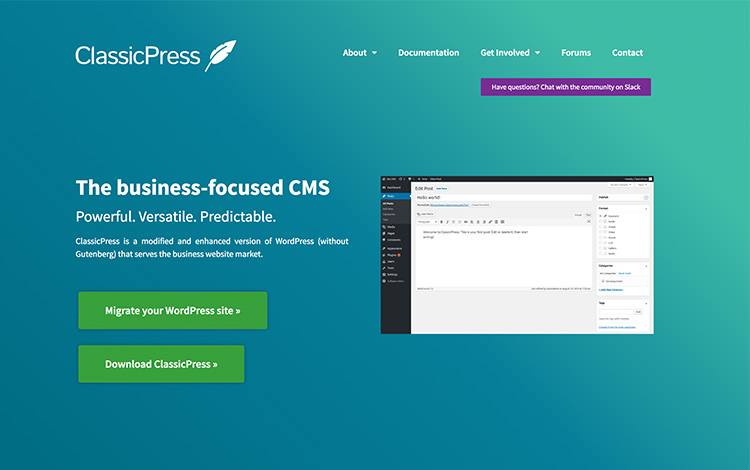This screenshot has height=470, width=750.
Task: Click the ClassicPress feather logo icon
Action: [220, 55]
